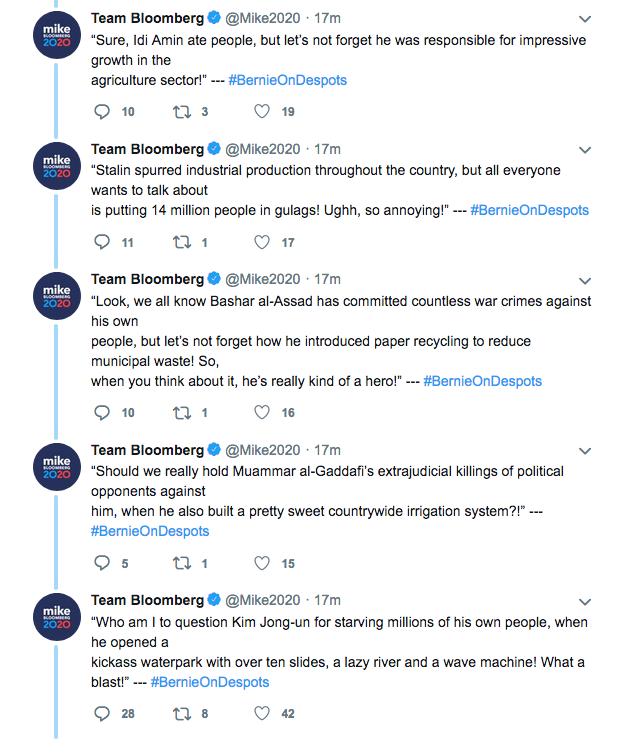Screen dimensions: 621x740
Task: Like the Kim Jong-un waterpark tweet
Action: click(x=262, y=714)
